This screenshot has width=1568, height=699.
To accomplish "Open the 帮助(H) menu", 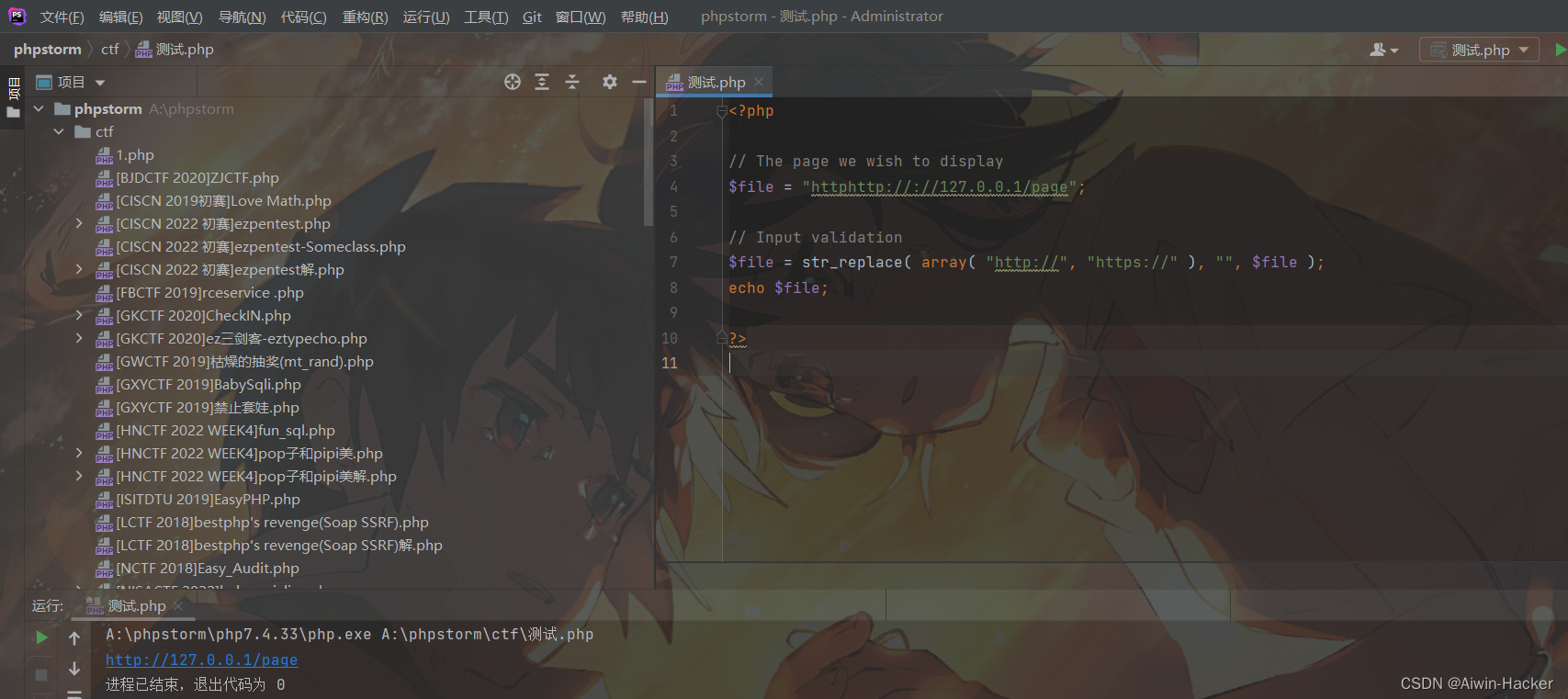I will click(x=644, y=17).
